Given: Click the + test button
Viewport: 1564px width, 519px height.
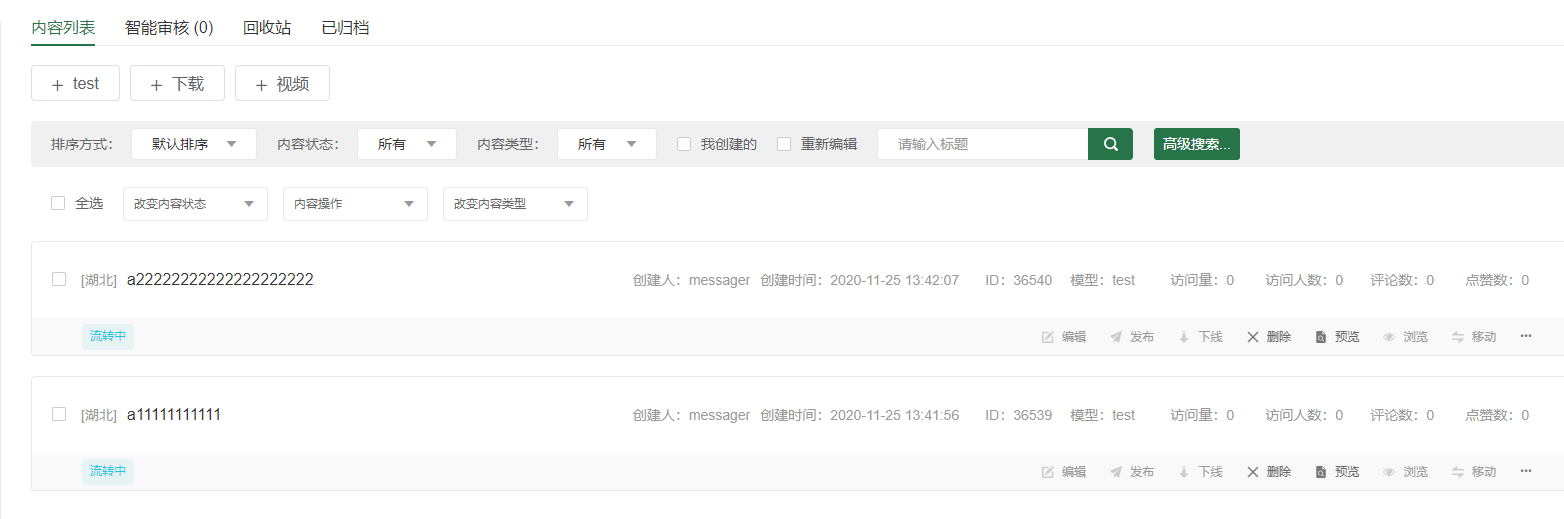Looking at the screenshot, I should point(75,84).
